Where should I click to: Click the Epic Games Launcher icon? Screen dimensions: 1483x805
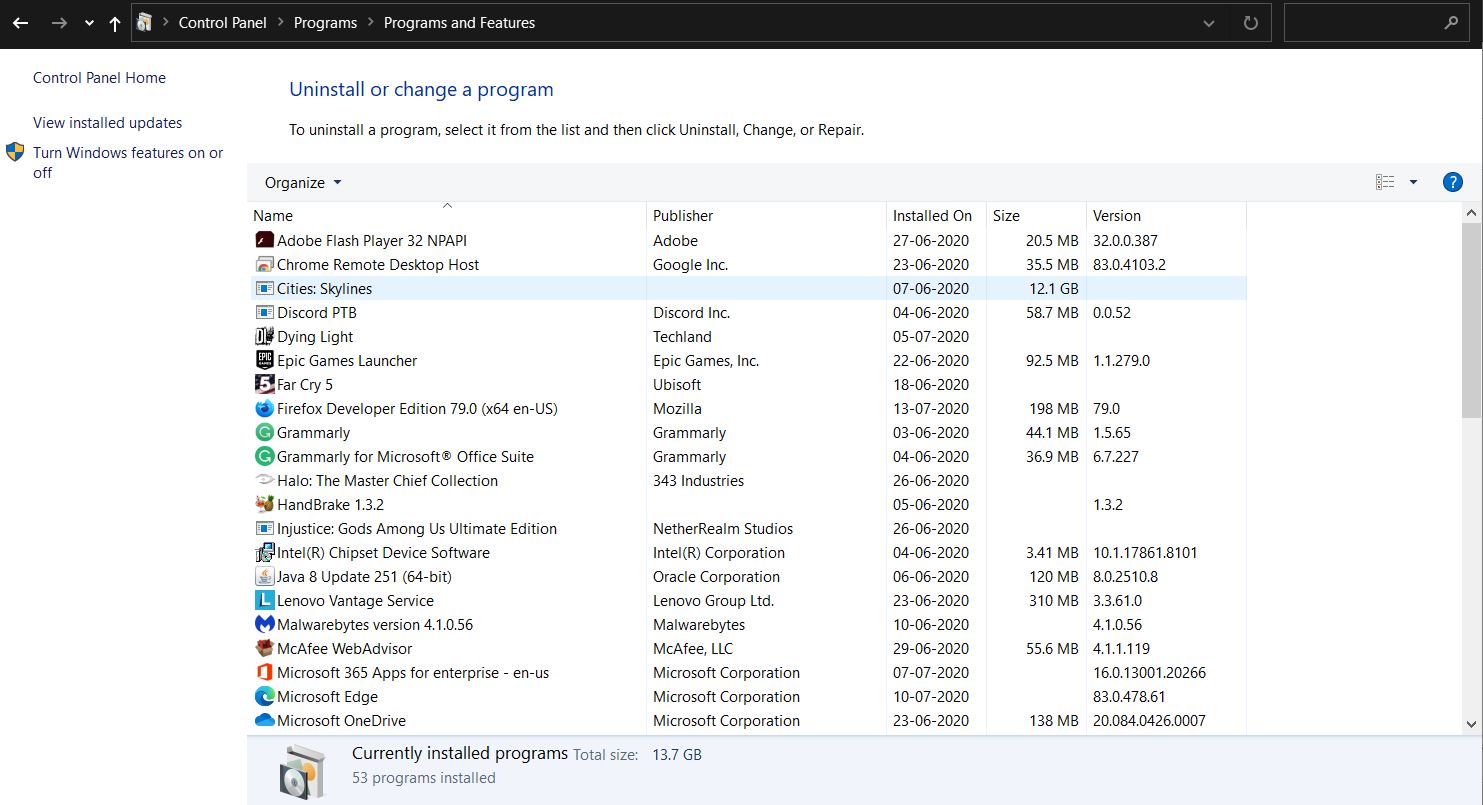[264, 360]
